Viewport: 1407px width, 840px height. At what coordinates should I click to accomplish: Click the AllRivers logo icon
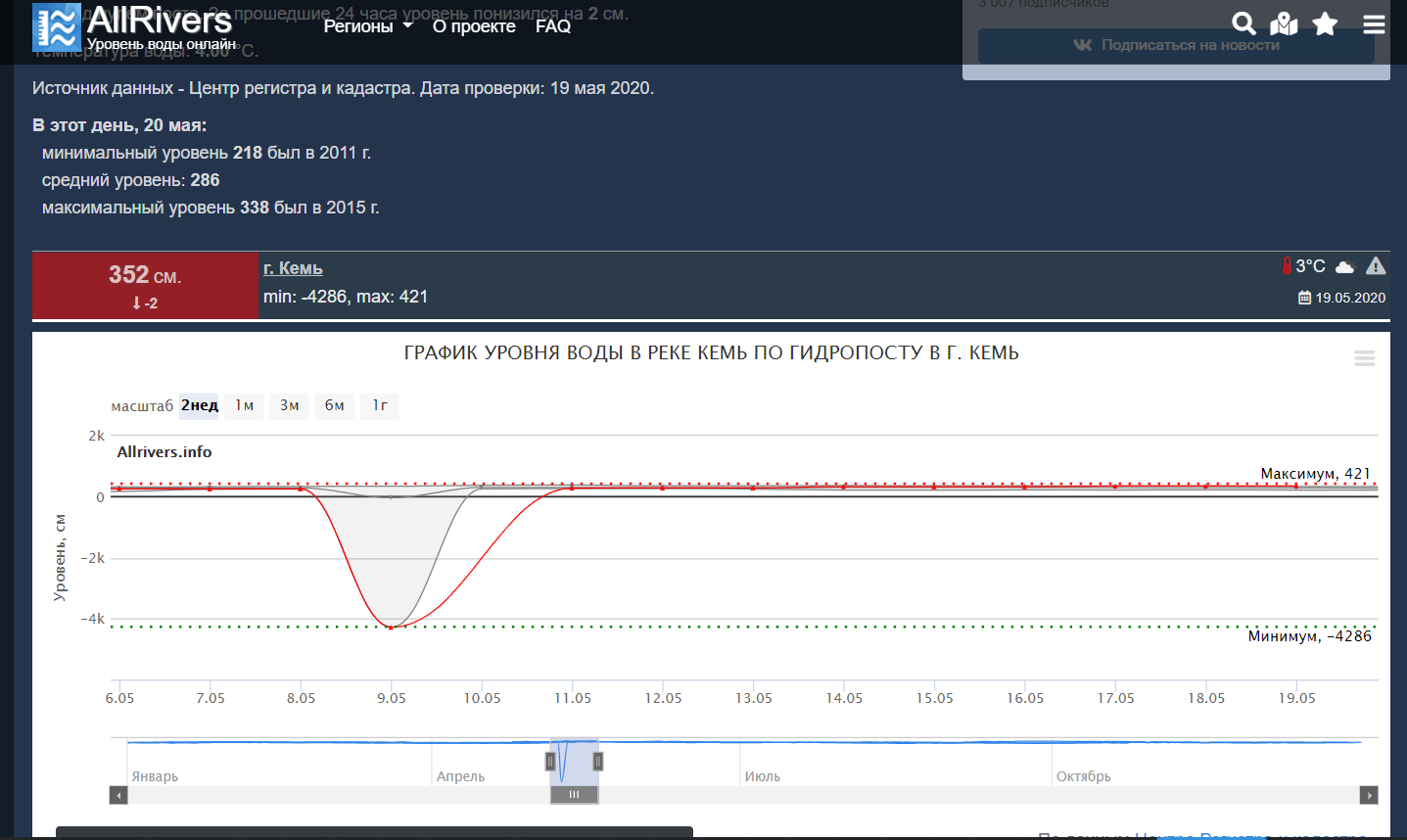click(57, 26)
